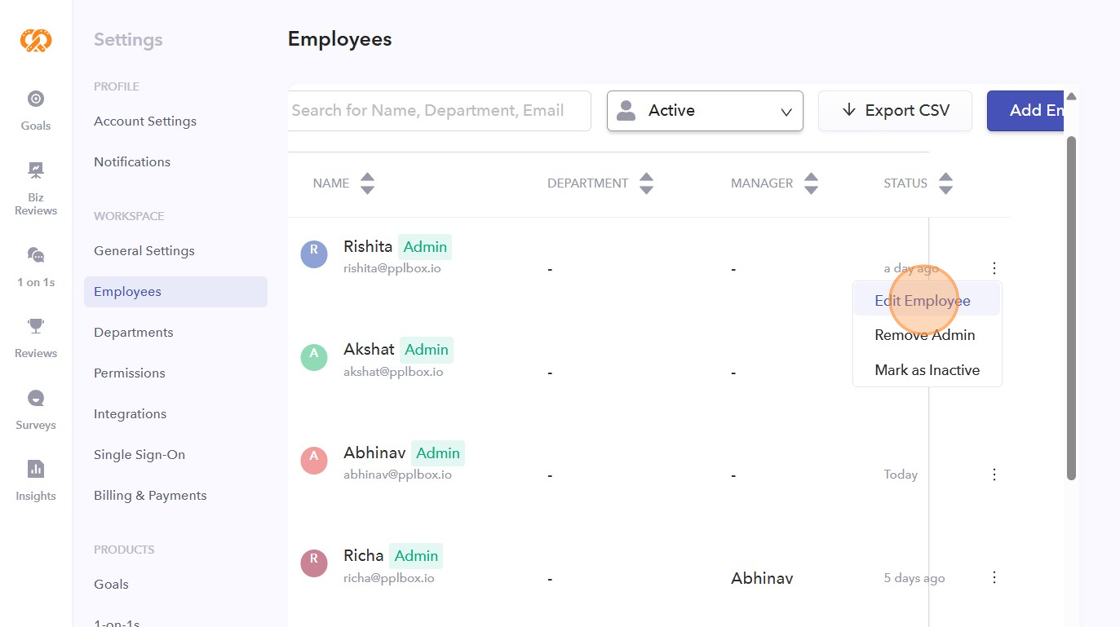Sort by Manager column arrows
Screen dimensions: 1120x627
(x=811, y=183)
